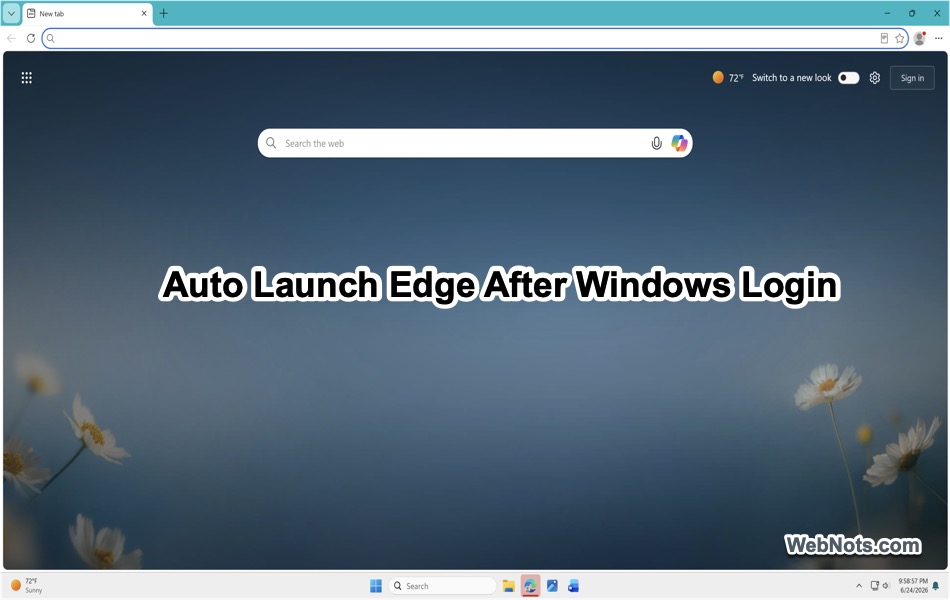Screen dimensions: 950x600
Task: Open the volume speaker tray icon
Action: [x=886, y=585]
